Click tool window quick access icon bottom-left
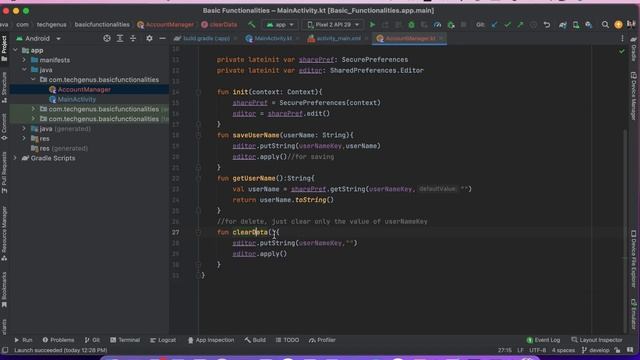The height and width of the screenshot is (360, 640). tap(5, 350)
